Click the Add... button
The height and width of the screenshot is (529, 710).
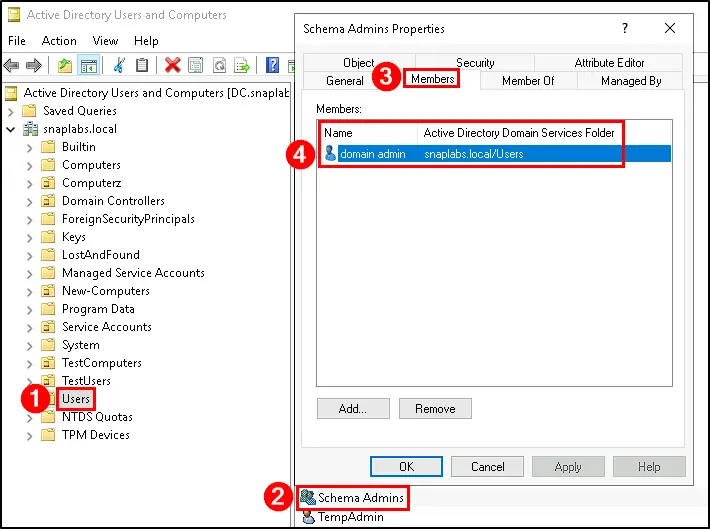(353, 409)
